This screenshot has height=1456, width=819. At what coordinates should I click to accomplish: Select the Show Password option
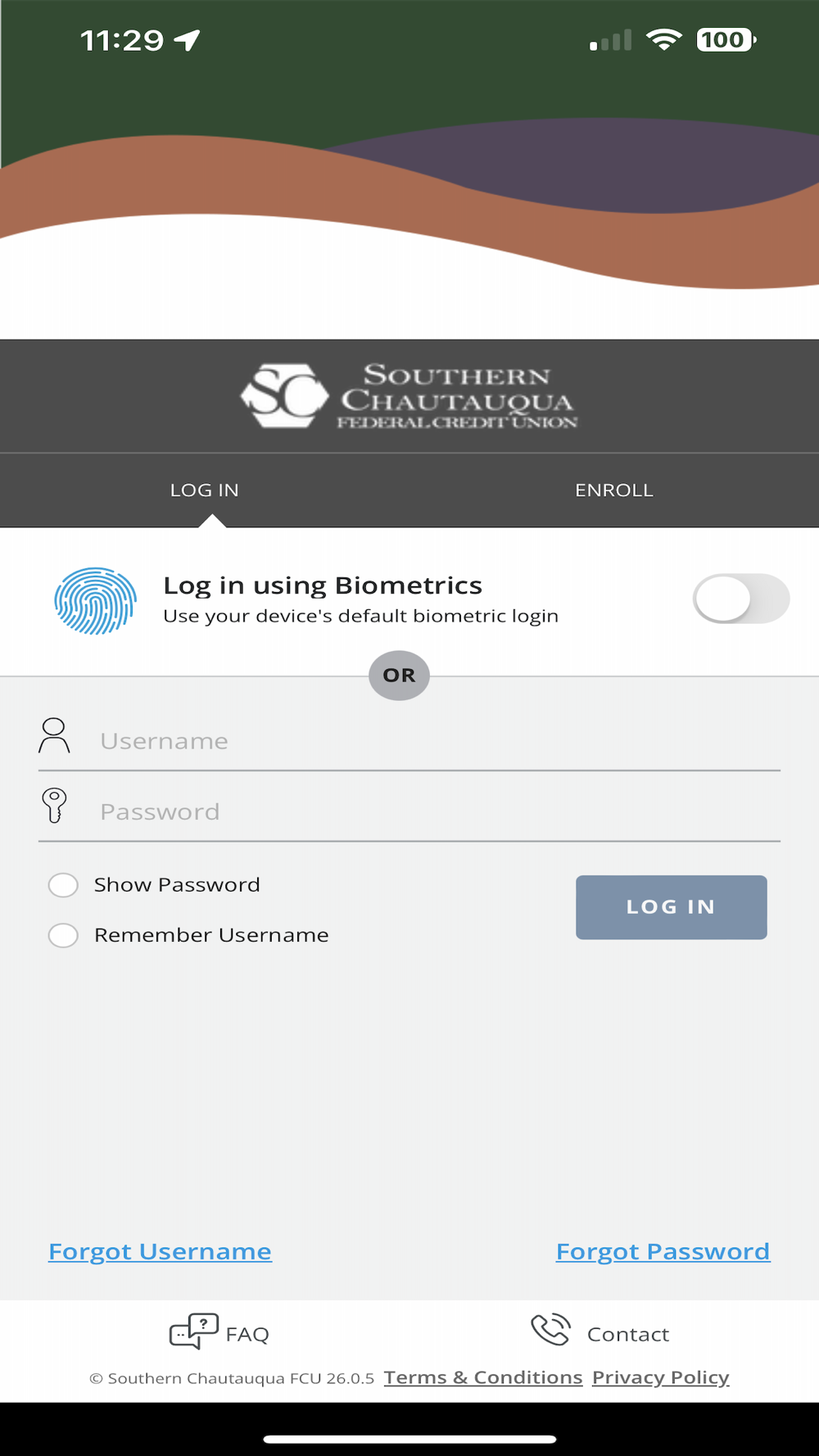pos(63,885)
